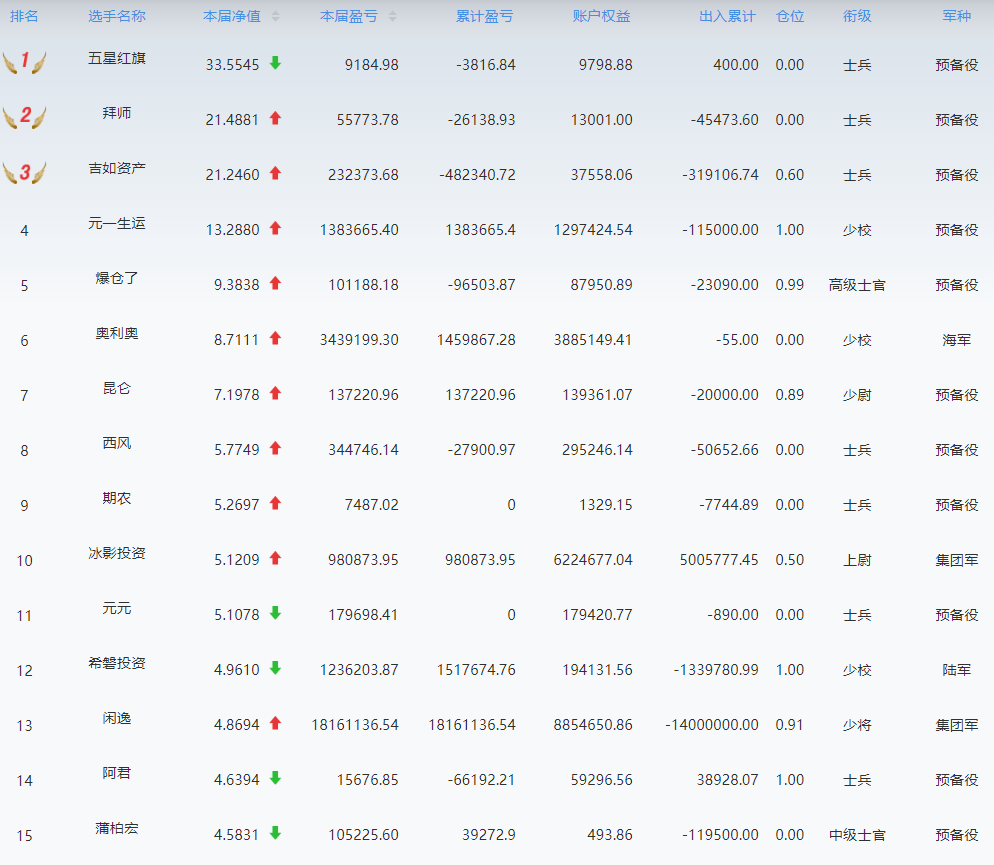Viewport: 994px width, 865px height.
Task: Click red up arrow next to 5.7749
Action: [x=275, y=449]
